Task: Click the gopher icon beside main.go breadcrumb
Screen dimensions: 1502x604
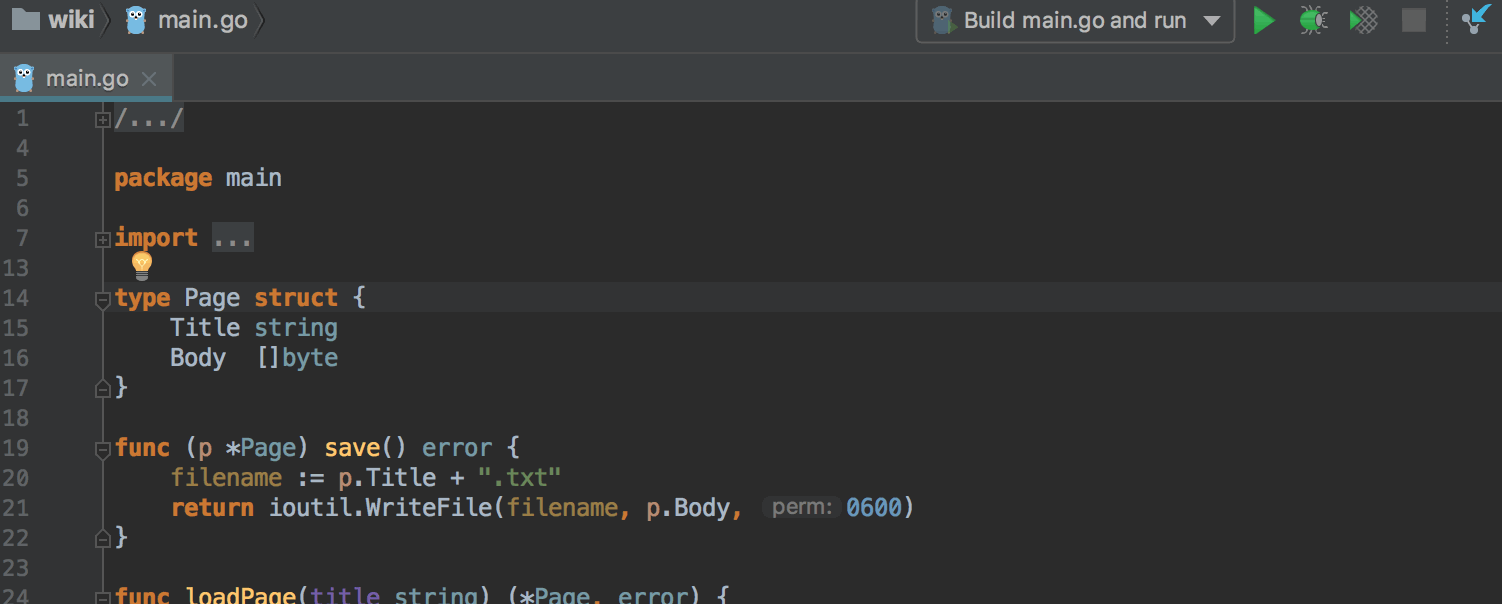Action: click(137, 20)
